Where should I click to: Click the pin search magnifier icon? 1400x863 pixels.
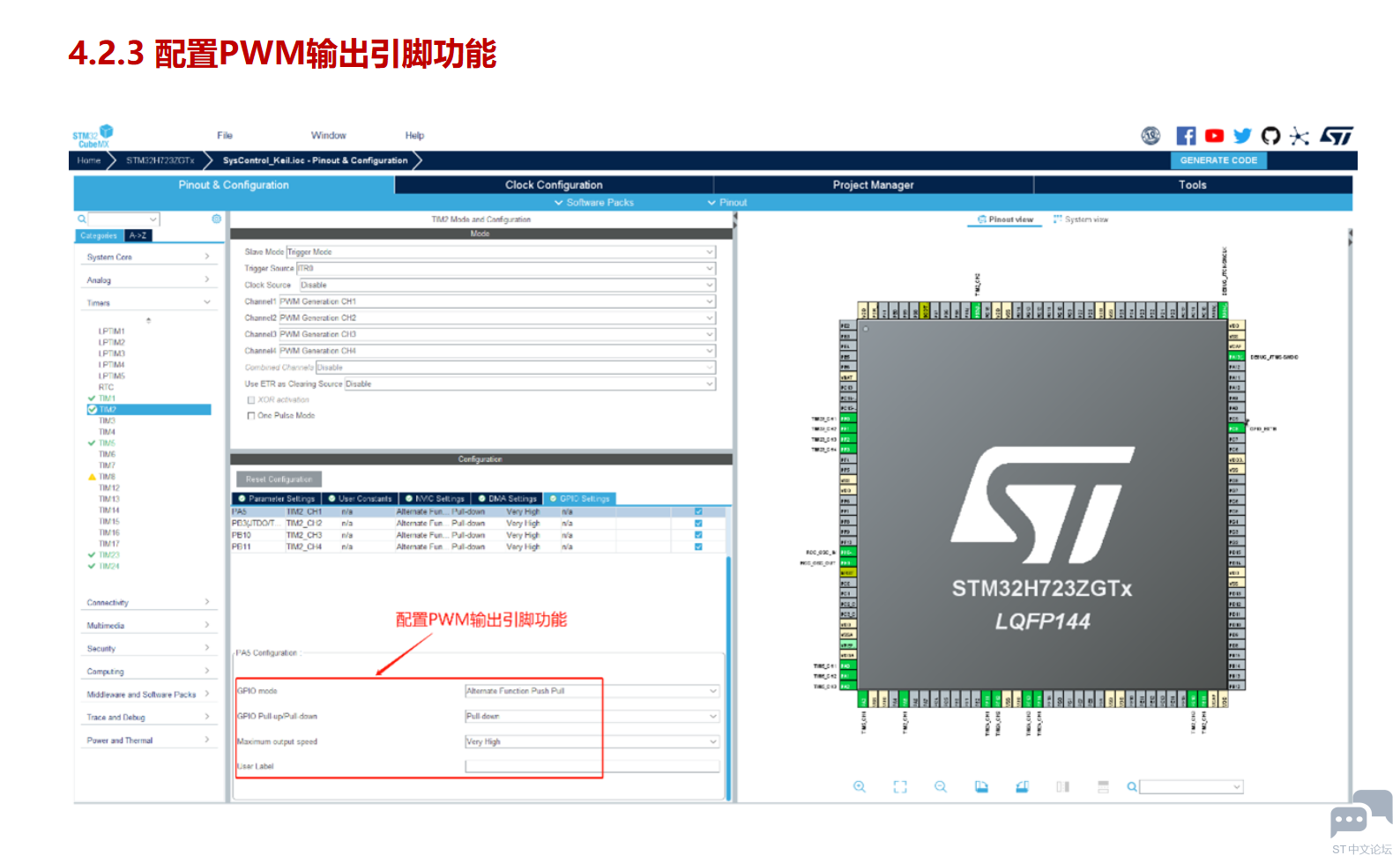click(1131, 786)
